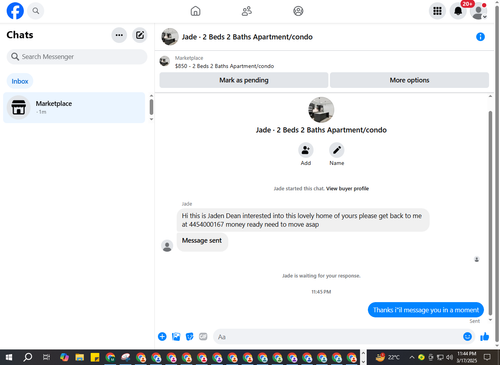
Task: Open Facebook search magnifier icon
Action: click(x=36, y=11)
